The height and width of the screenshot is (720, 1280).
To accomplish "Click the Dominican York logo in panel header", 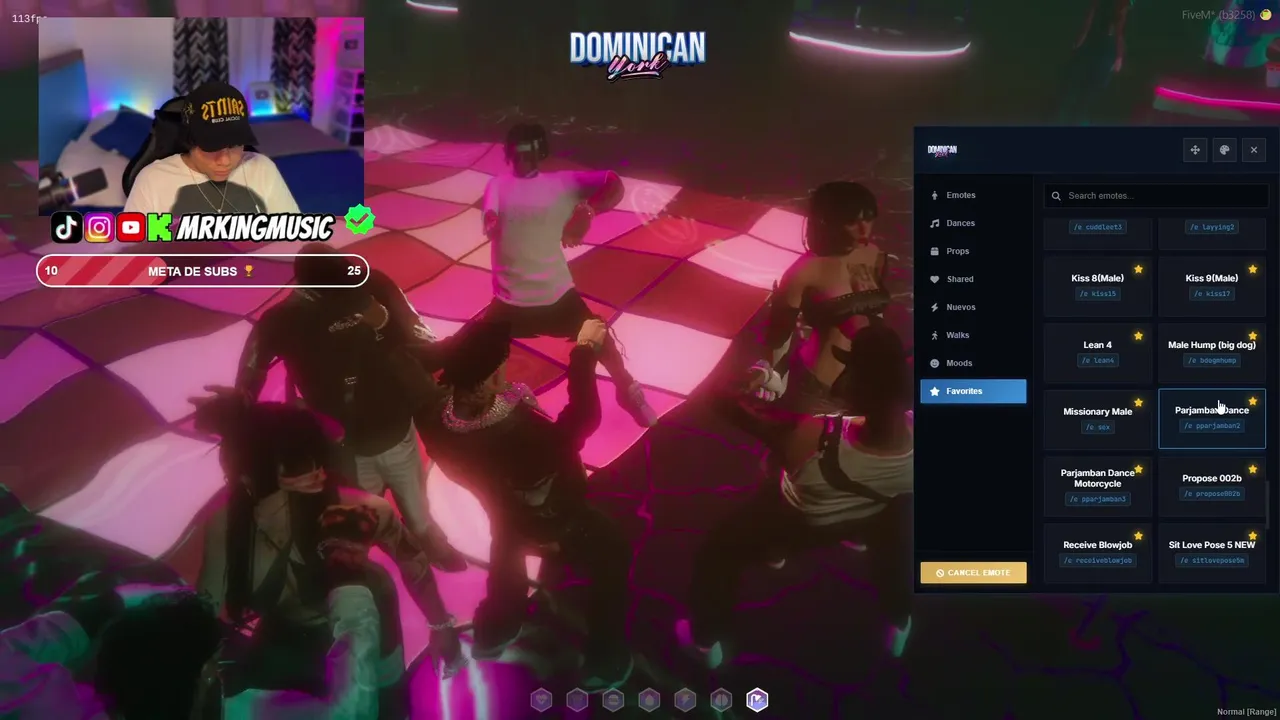I will tap(942, 150).
